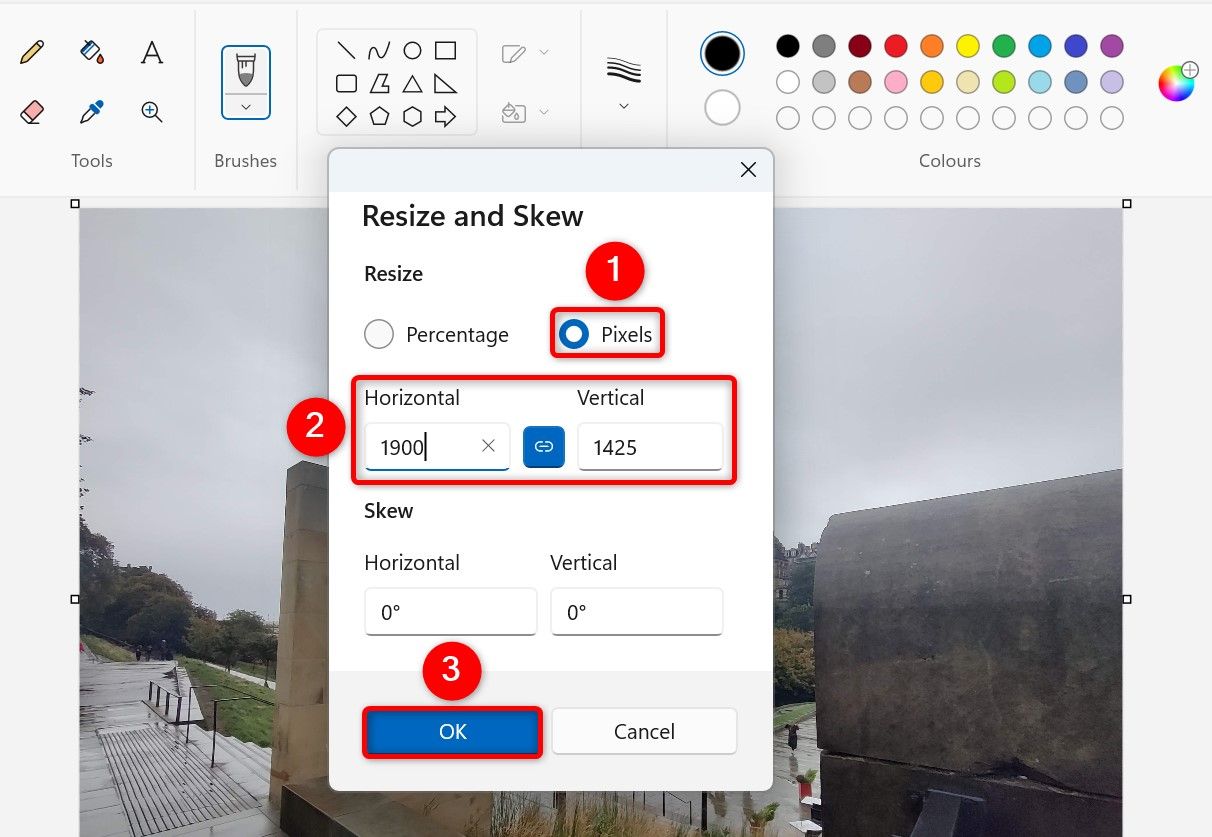Open the Brushes dropdown
Viewport: 1212px width, 837px height.
point(245,105)
